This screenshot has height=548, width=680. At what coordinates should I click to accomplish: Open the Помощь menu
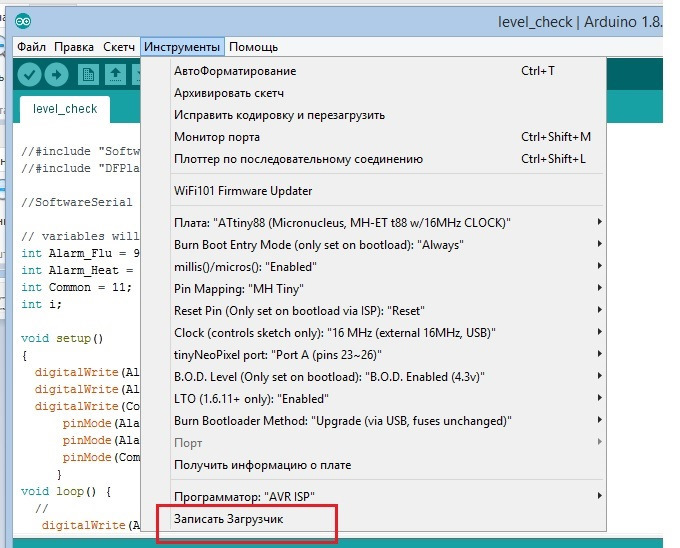click(x=253, y=47)
